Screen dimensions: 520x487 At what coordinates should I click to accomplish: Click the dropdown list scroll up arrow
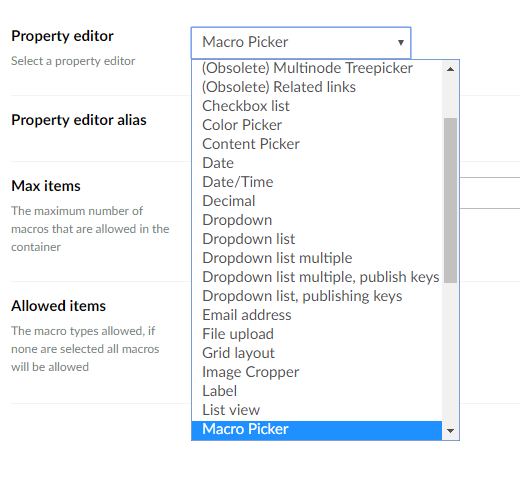pyautogui.click(x=450, y=69)
